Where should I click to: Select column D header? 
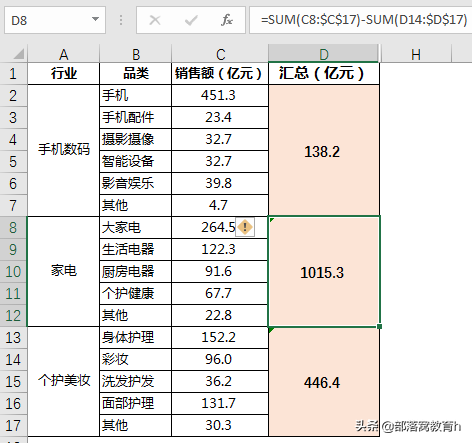[x=324, y=54]
